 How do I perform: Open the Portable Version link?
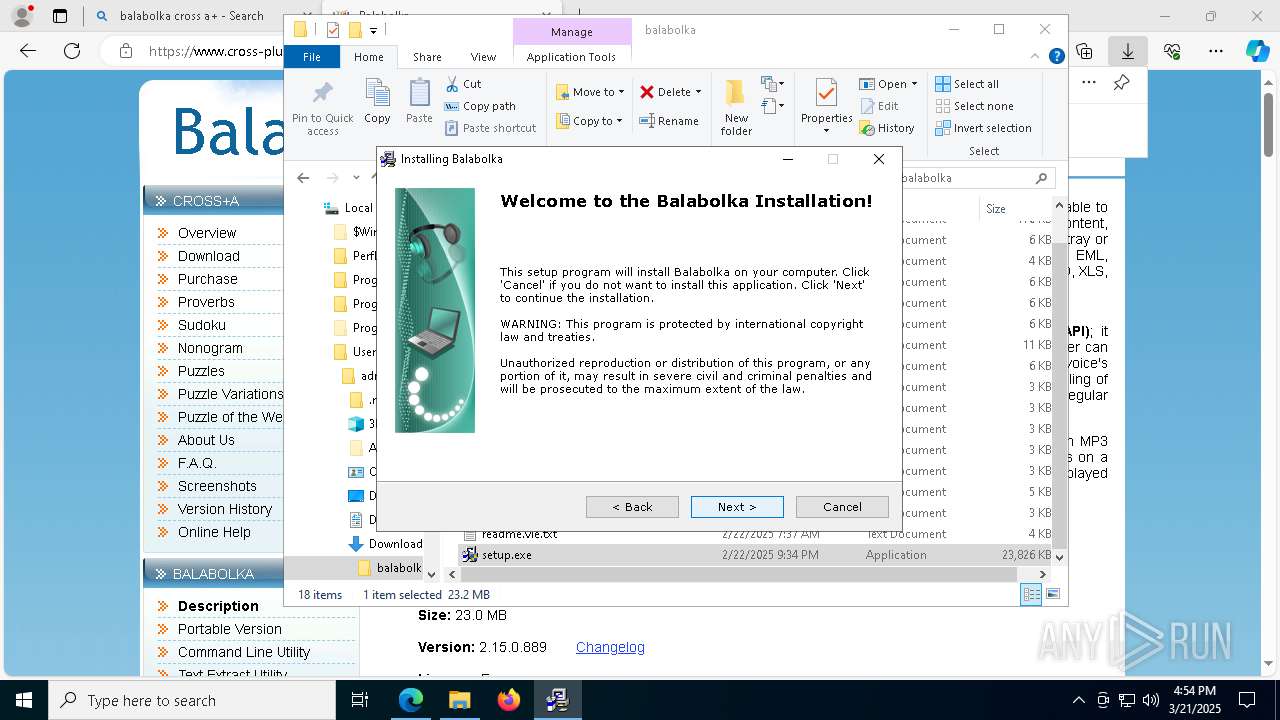point(229,629)
